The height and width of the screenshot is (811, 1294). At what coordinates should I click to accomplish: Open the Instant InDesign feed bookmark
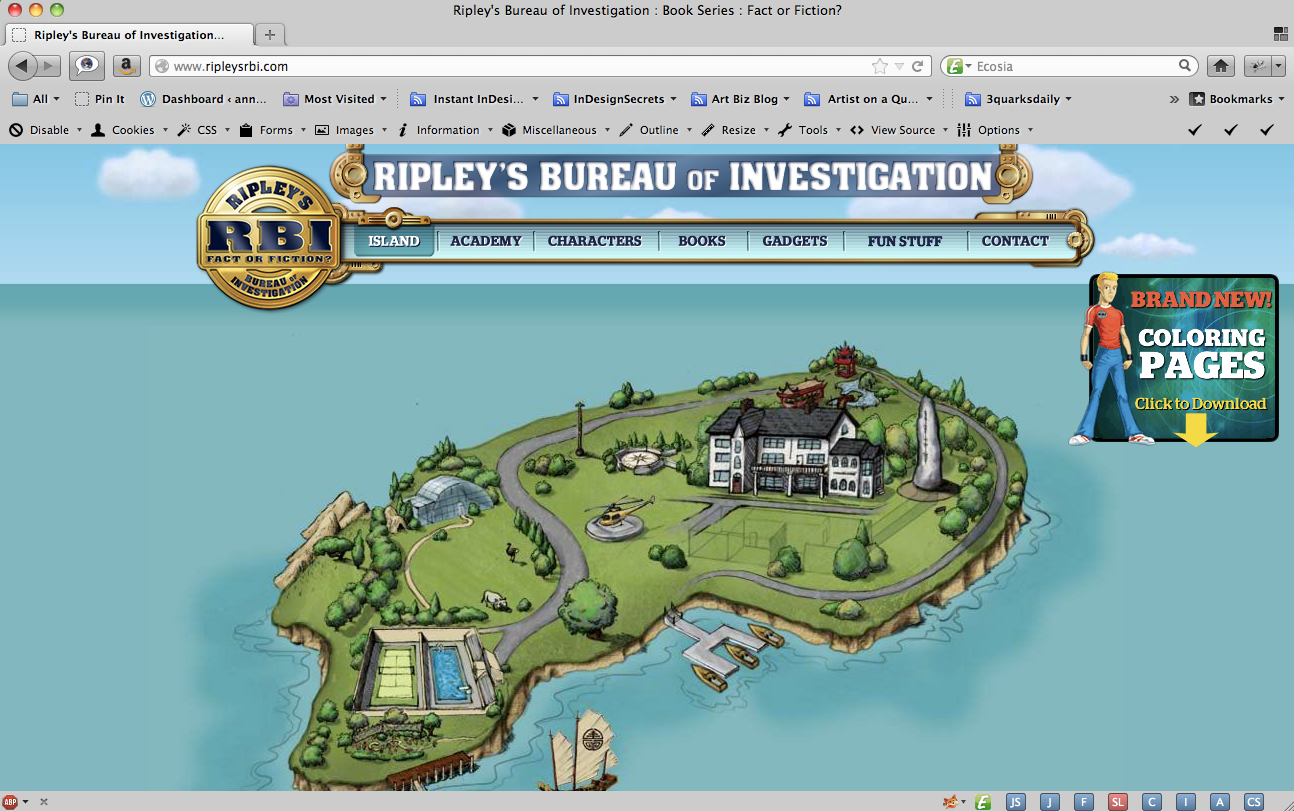[475, 99]
